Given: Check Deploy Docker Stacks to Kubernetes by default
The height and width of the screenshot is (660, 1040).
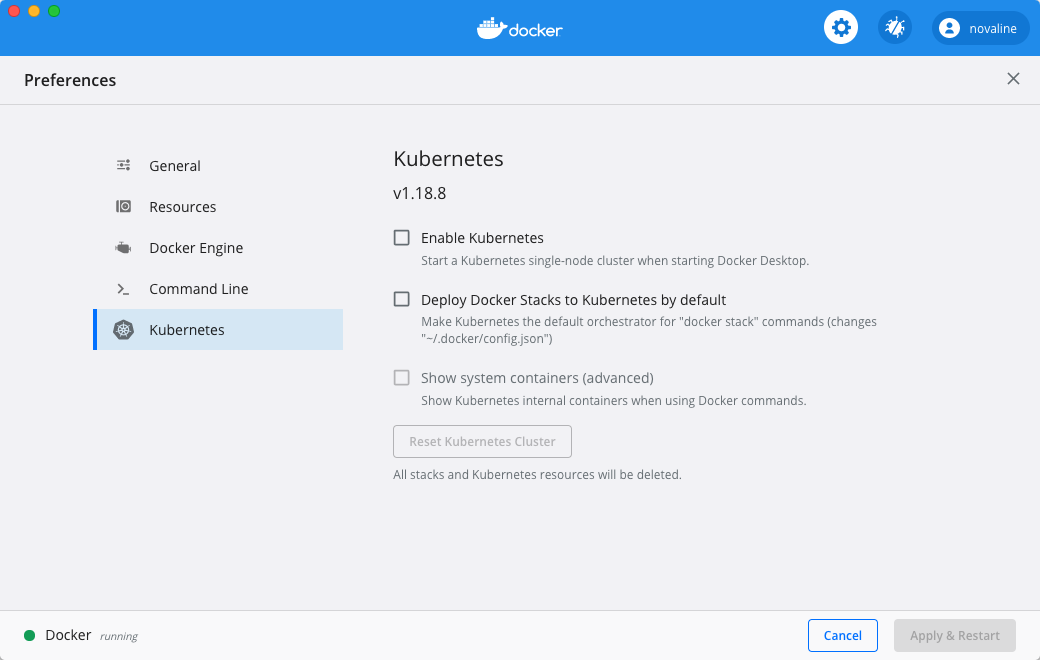Looking at the screenshot, I should tap(401, 299).
